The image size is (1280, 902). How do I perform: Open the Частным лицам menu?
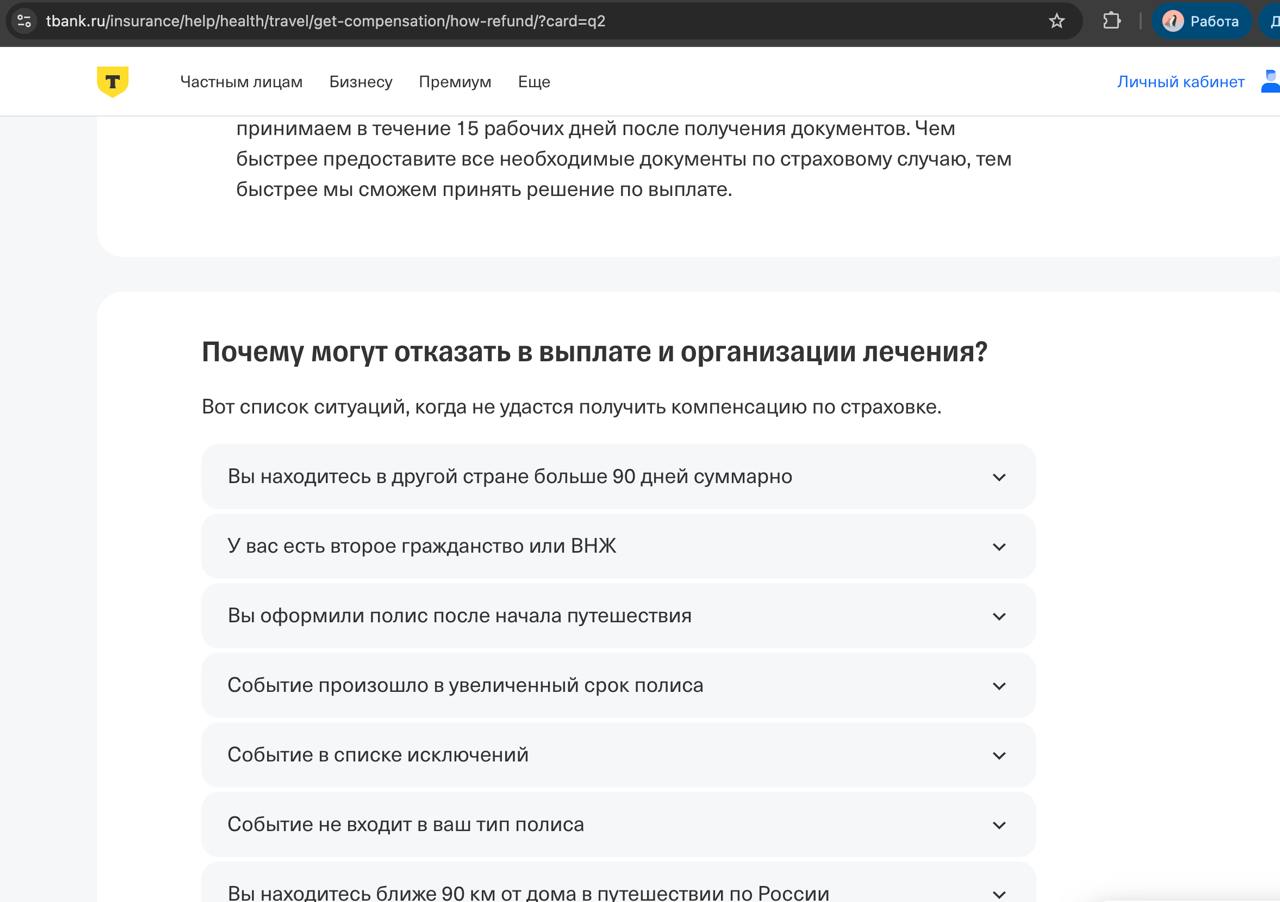tap(241, 82)
